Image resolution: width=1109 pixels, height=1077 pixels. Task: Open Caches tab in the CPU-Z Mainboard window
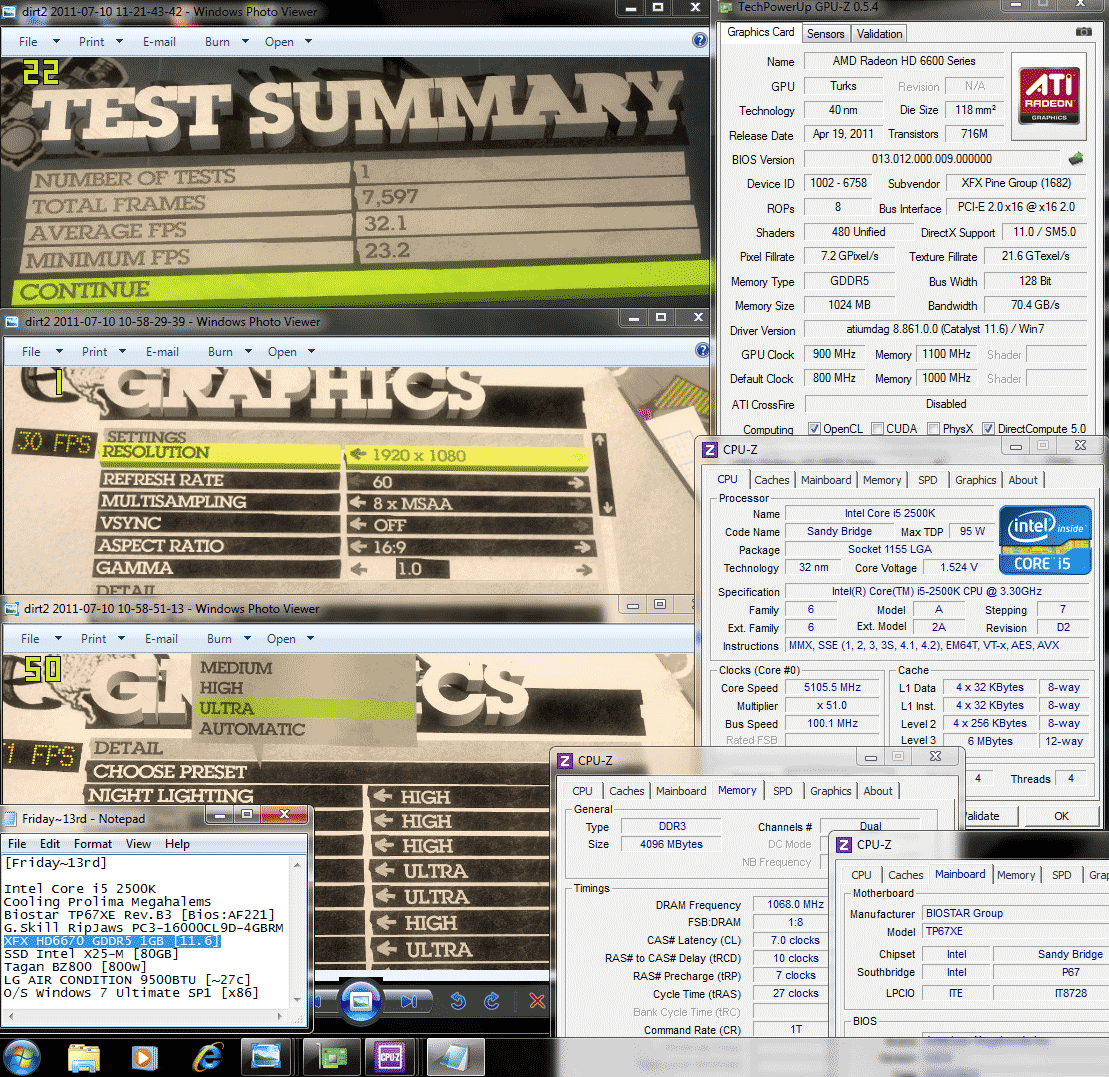[905, 875]
